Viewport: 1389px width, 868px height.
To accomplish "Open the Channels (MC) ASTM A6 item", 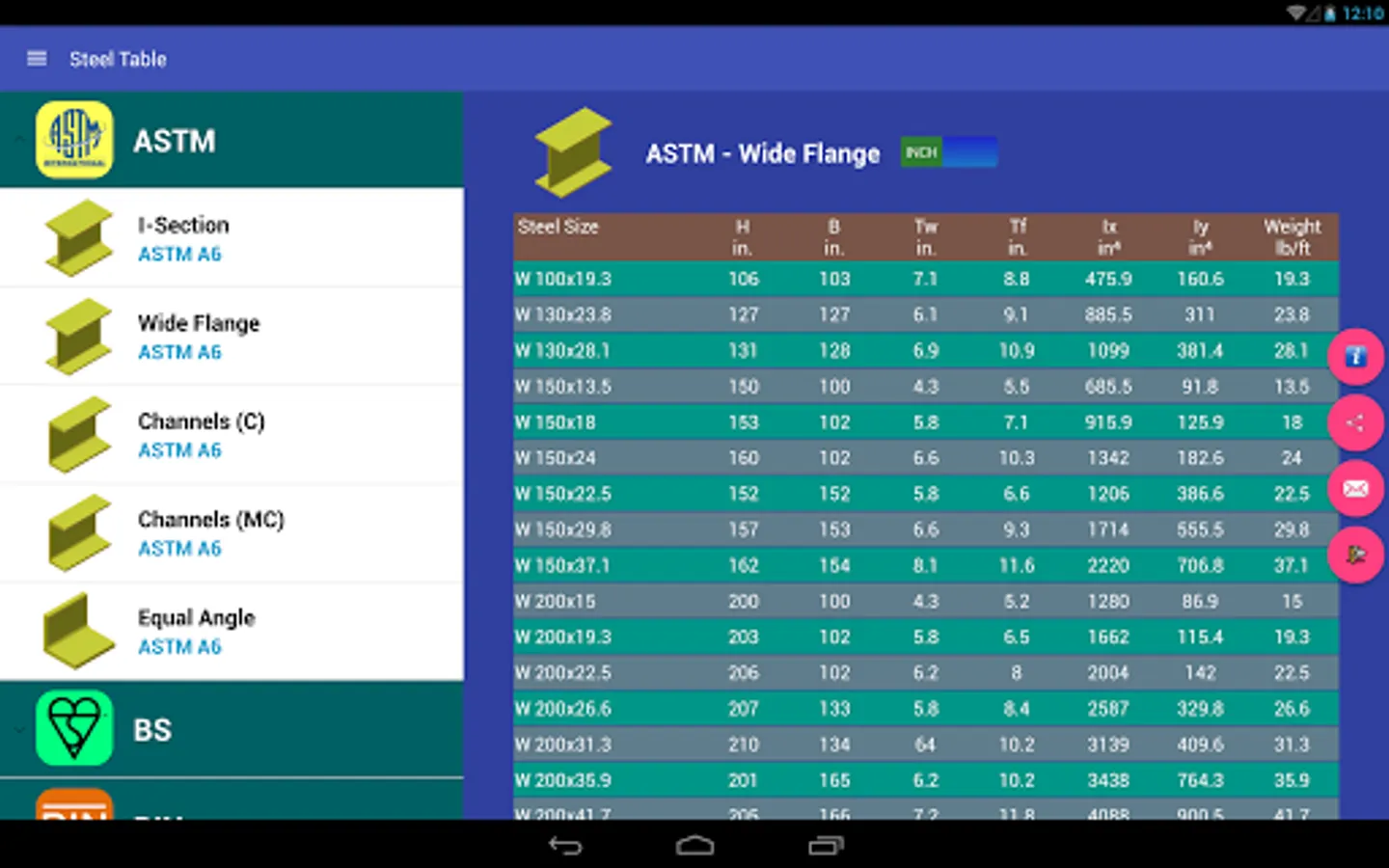I will 231,533.
